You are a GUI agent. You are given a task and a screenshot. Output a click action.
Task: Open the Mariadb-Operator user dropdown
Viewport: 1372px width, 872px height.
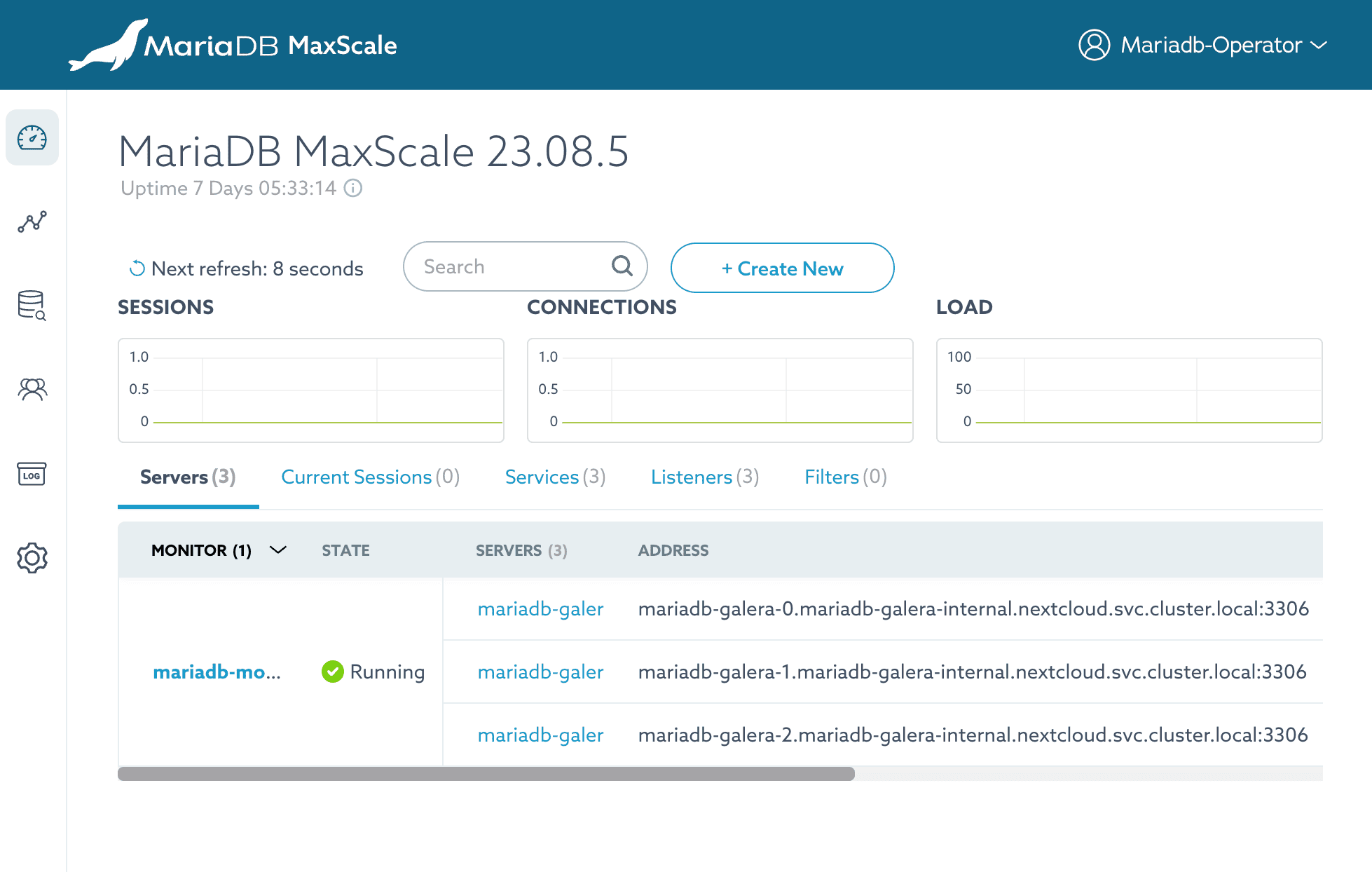[x=1202, y=45]
